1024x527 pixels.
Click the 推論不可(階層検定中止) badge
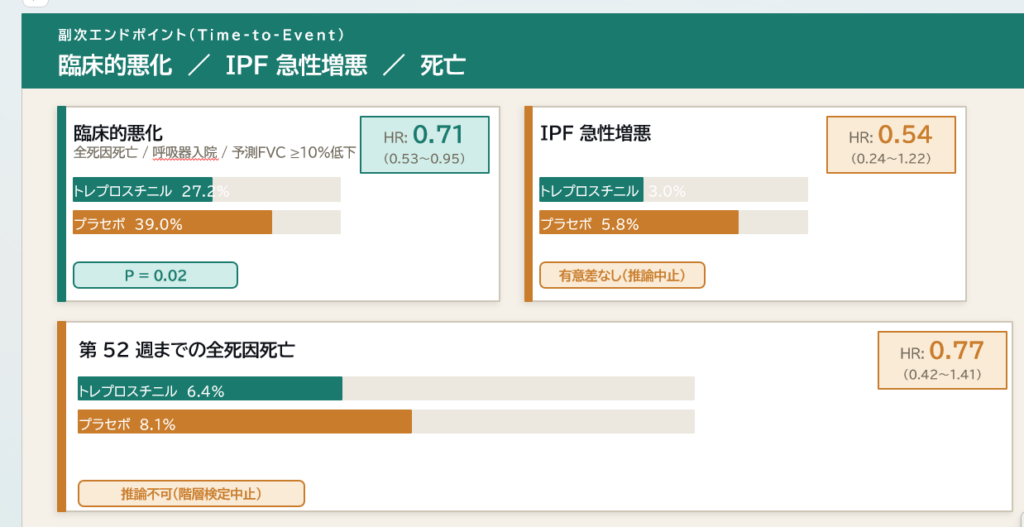[x=191, y=493]
